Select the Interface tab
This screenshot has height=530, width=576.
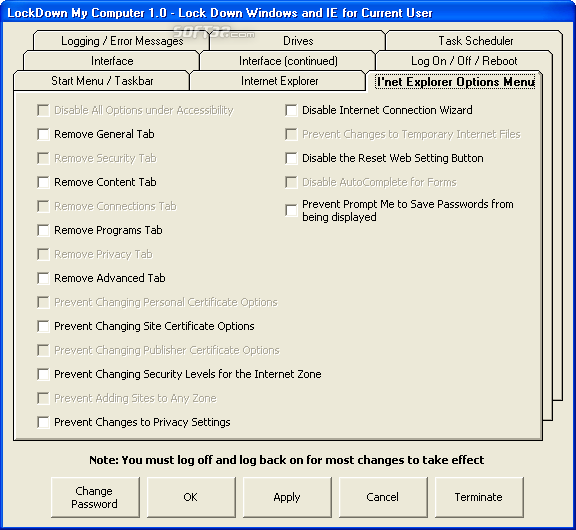[112, 61]
